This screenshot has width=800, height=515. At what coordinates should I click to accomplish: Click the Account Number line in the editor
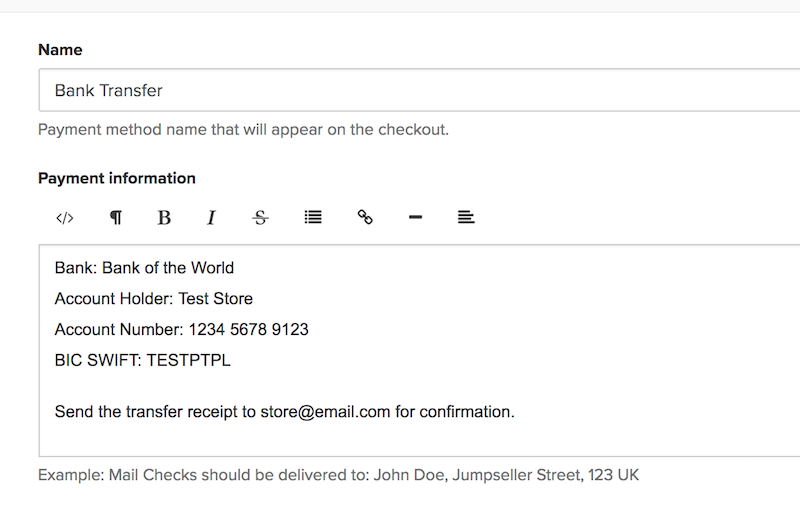click(181, 329)
